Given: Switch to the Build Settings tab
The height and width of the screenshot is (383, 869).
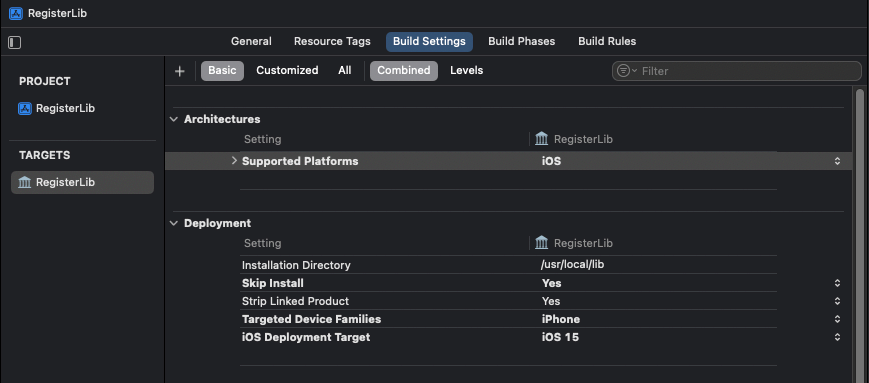Looking at the screenshot, I should point(429,42).
